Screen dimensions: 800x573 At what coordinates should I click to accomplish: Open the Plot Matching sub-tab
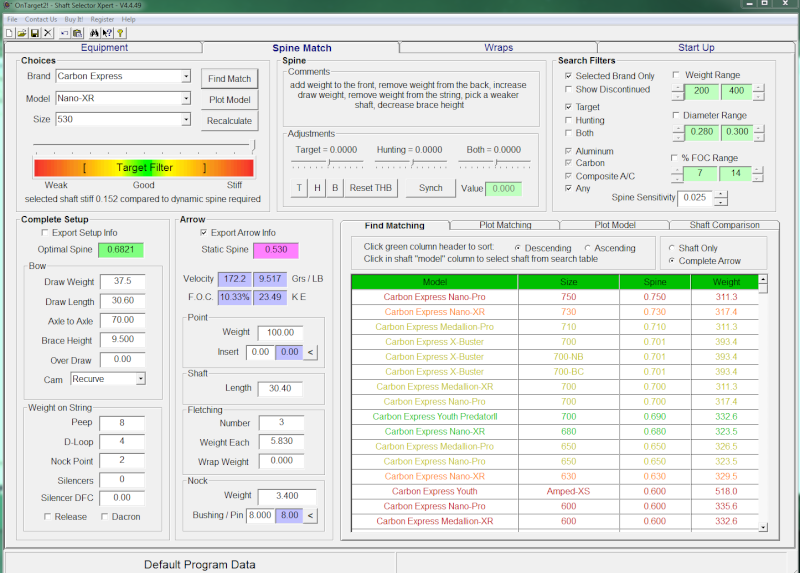505,225
